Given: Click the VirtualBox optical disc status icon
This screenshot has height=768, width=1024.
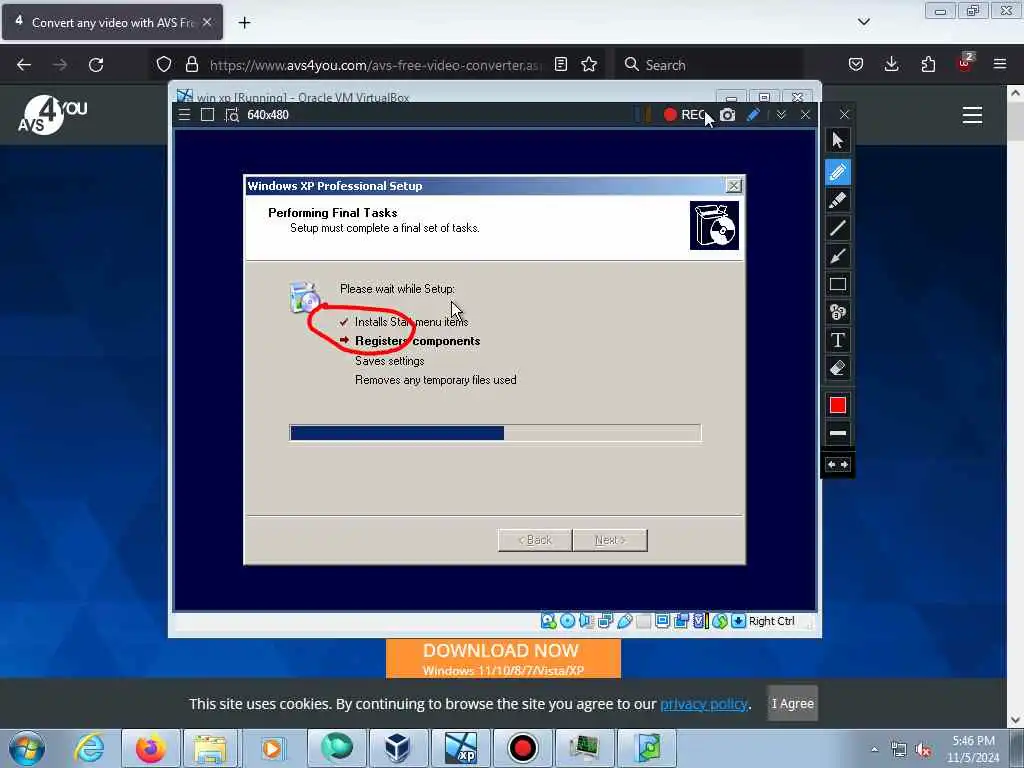Looking at the screenshot, I should click(568, 621).
